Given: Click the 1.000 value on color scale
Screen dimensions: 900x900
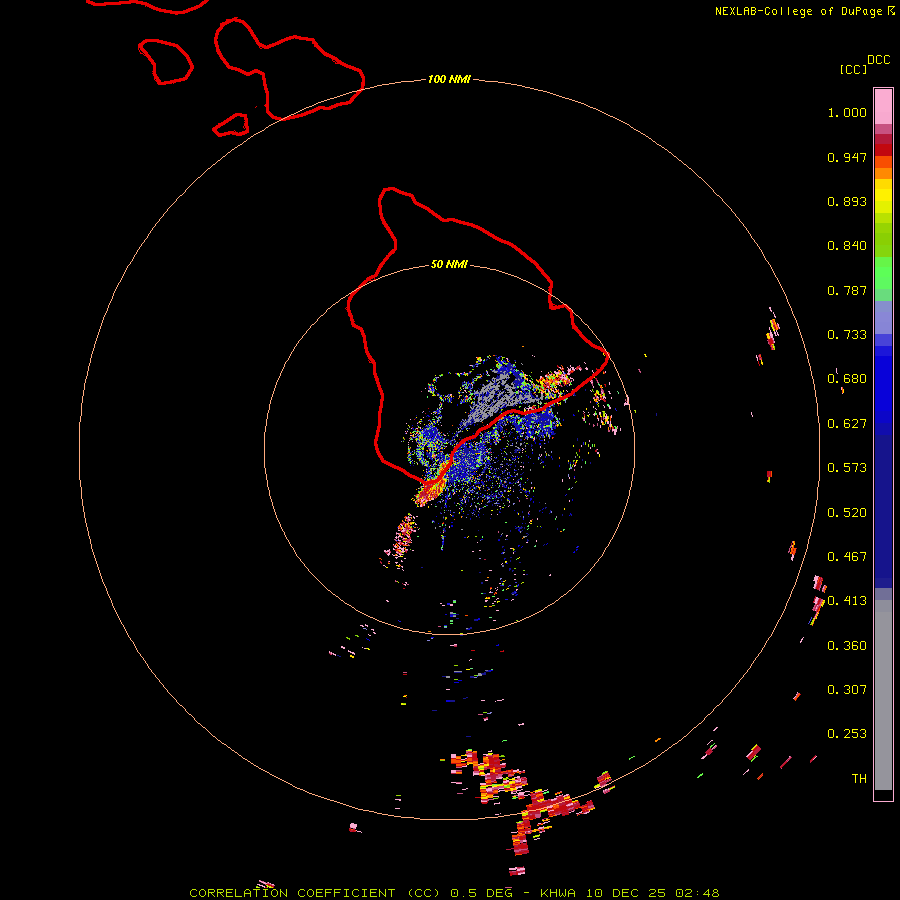Looking at the screenshot, I should [847, 112].
